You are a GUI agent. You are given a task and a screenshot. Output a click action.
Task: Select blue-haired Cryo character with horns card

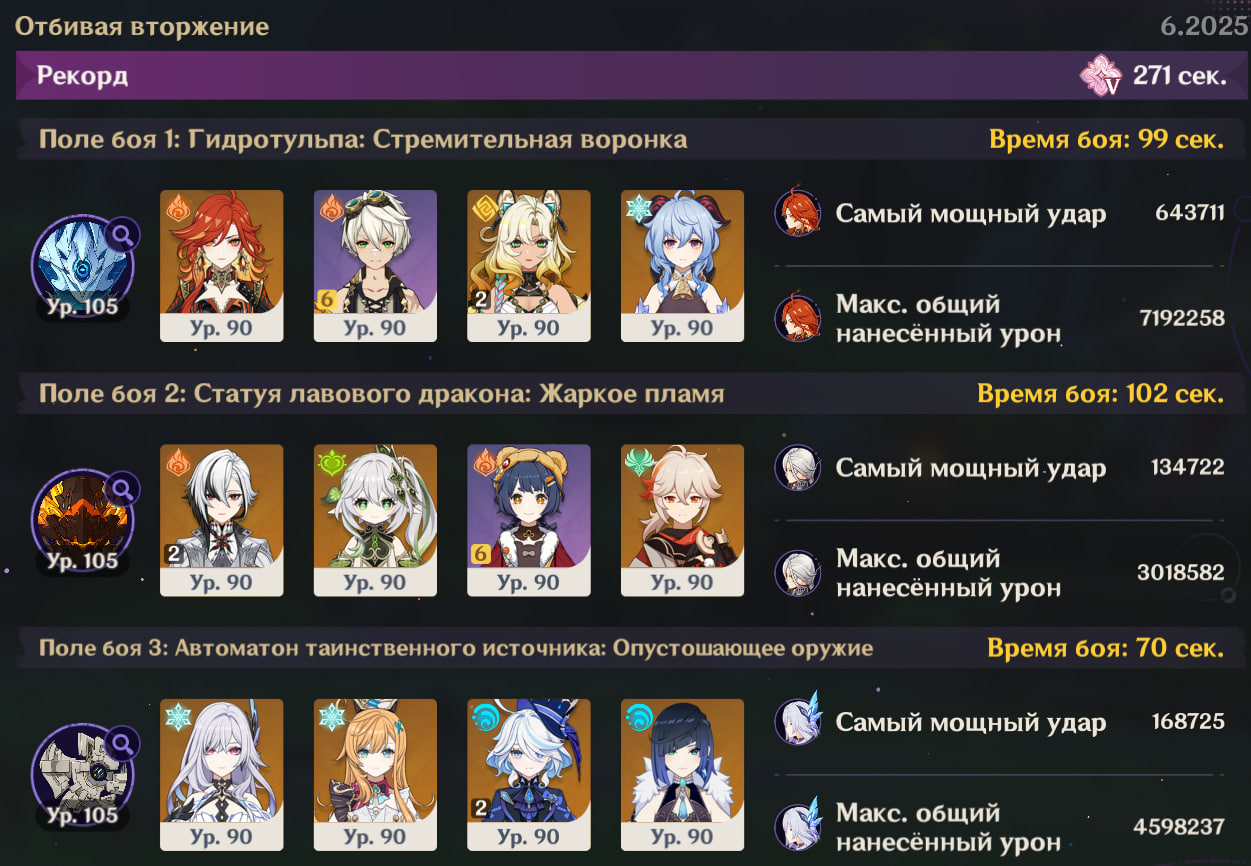pyautogui.click(x=682, y=266)
